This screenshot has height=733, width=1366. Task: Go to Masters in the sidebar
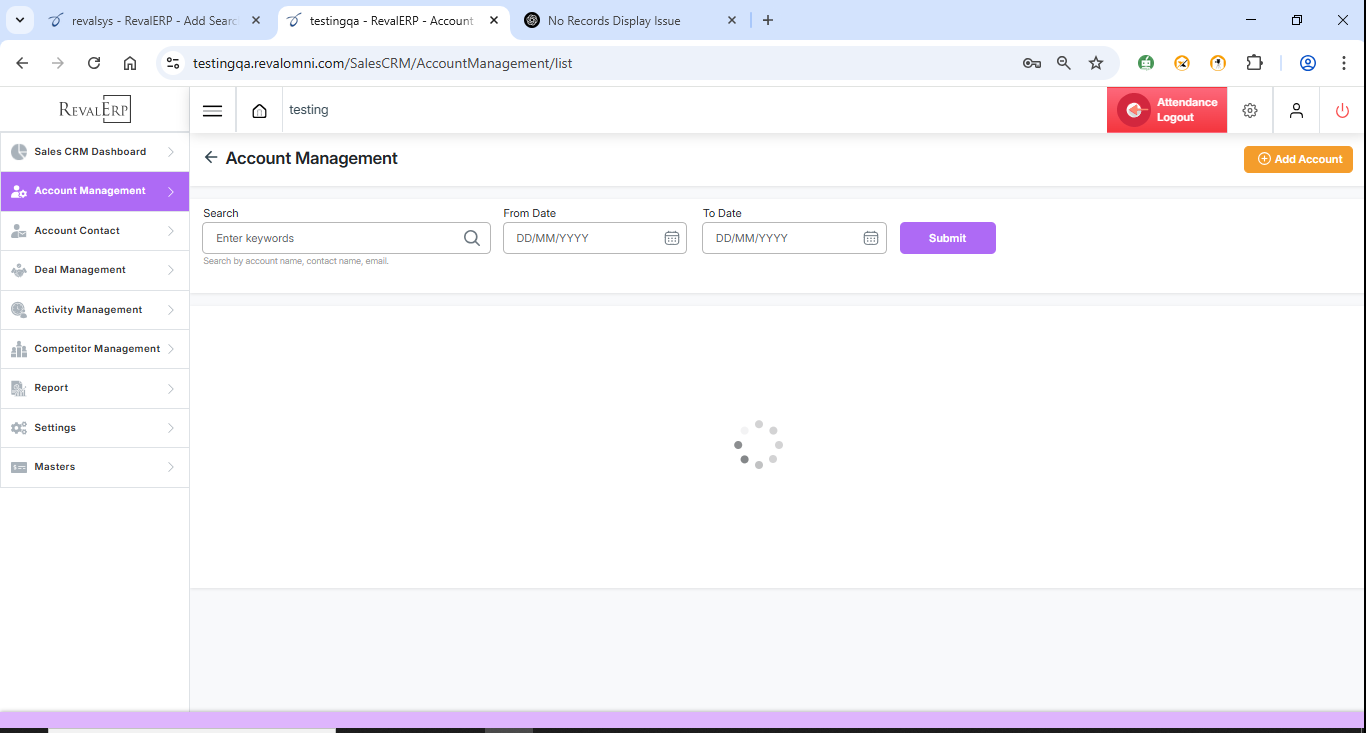55,467
